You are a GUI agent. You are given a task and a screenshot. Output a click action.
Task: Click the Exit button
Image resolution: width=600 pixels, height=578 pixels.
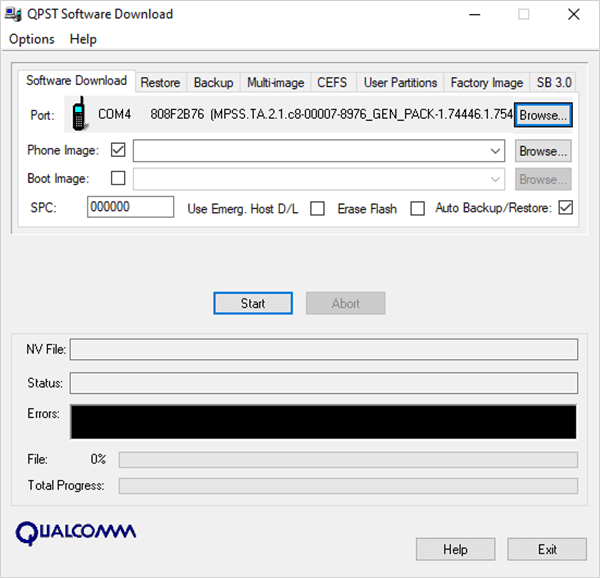pos(547,549)
